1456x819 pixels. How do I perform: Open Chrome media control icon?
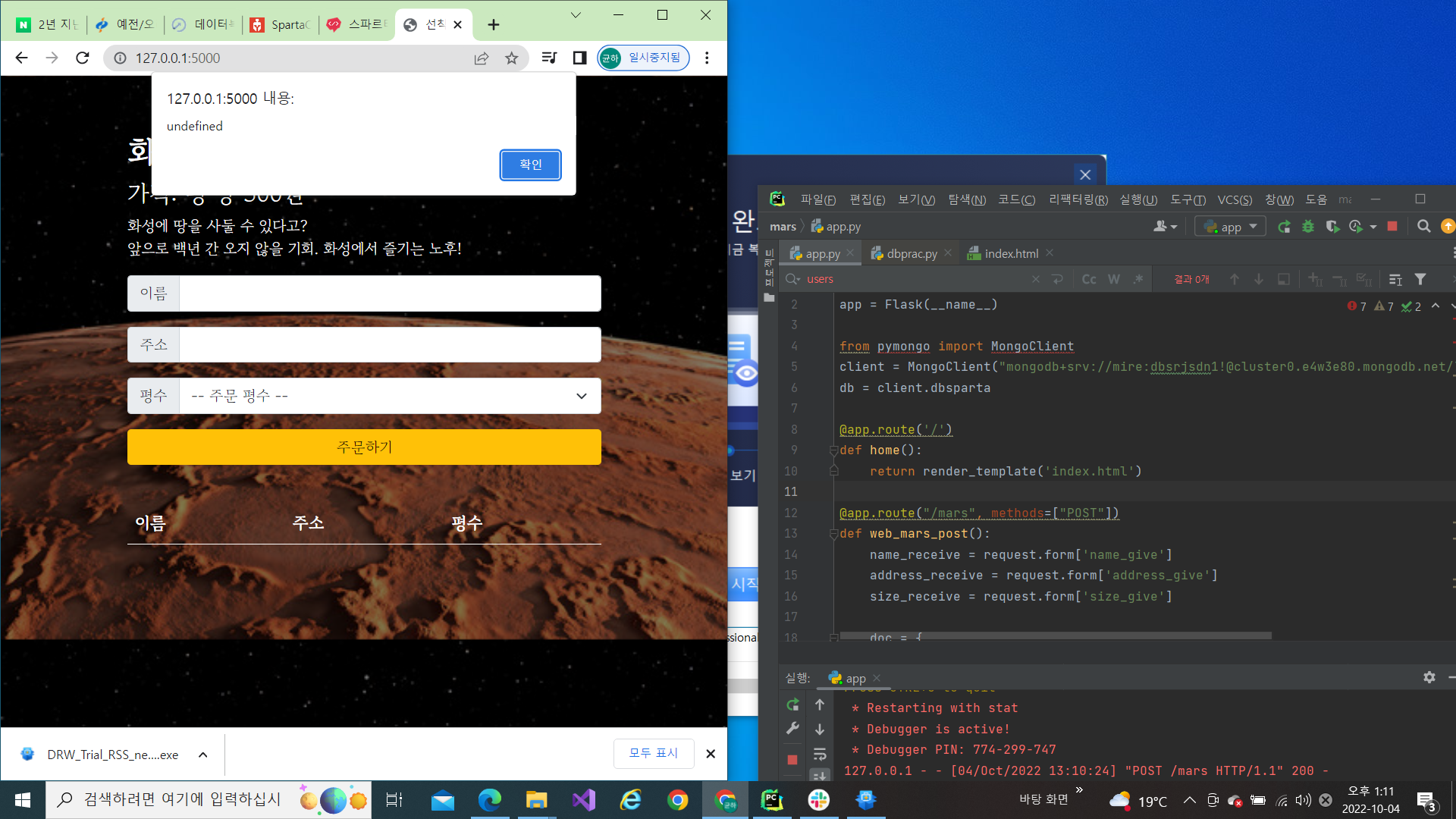click(550, 58)
